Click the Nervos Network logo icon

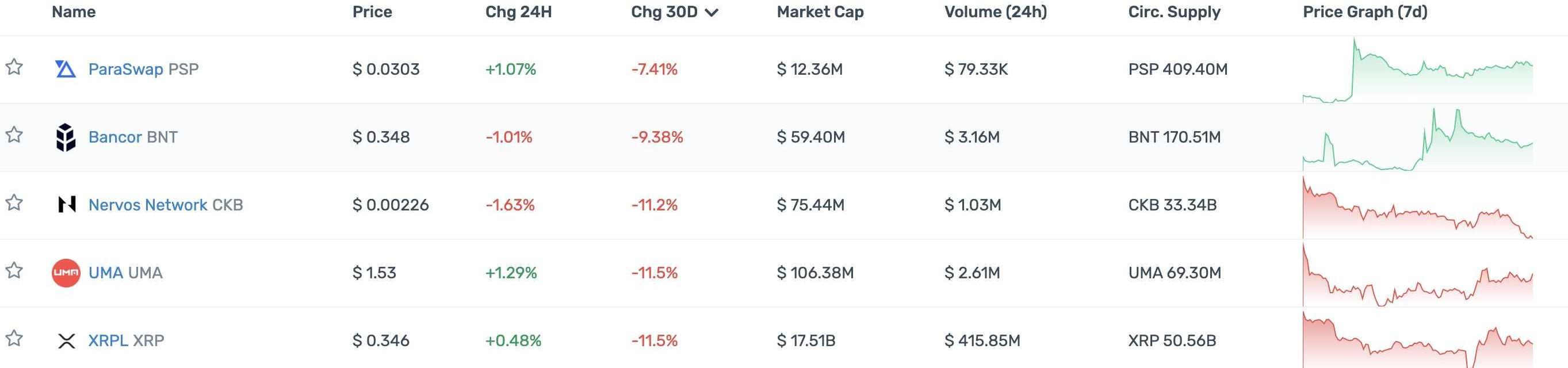(x=66, y=204)
